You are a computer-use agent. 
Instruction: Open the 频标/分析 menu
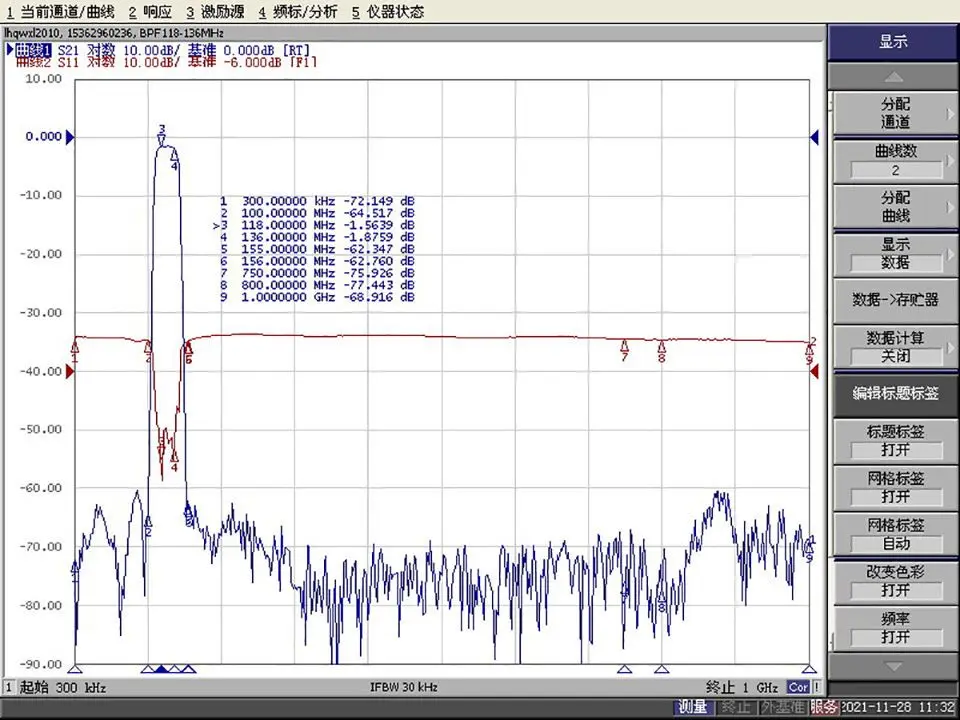click(298, 12)
